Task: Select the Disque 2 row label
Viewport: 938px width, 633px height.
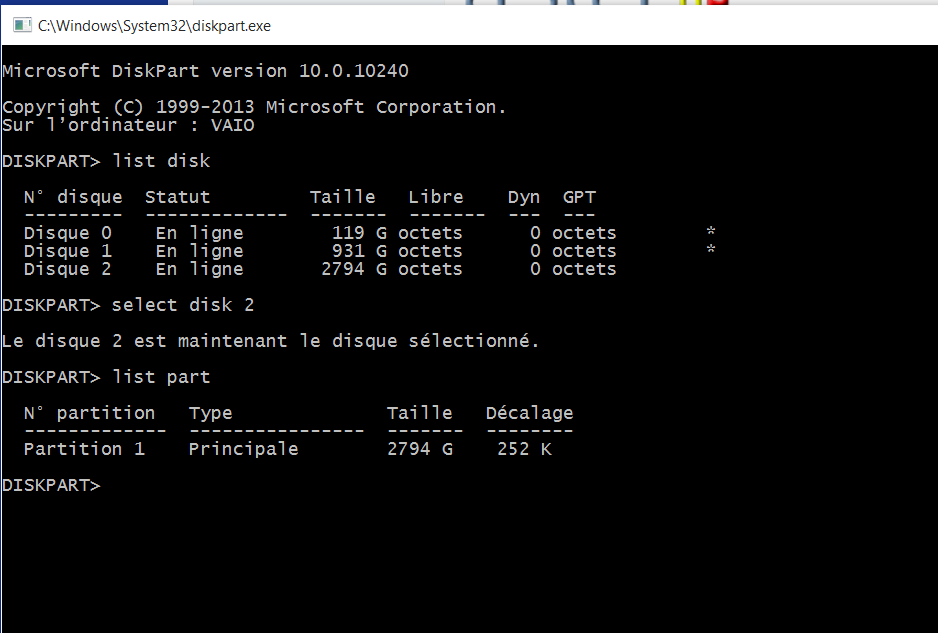Action: (x=67, y=269)
